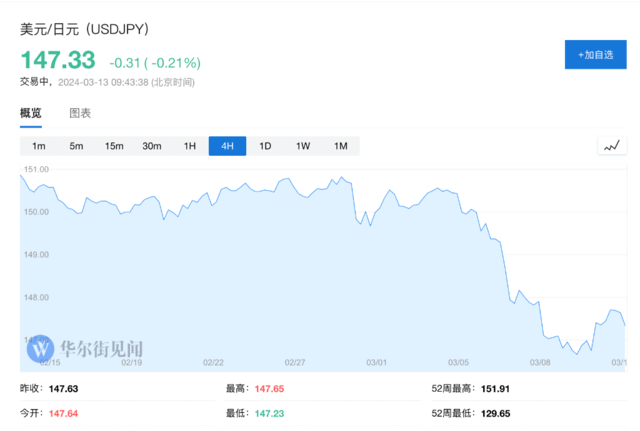Viewport: 640px width, 431px height.
Task: Select the 5m timeframe
Action: coord(76,147)
